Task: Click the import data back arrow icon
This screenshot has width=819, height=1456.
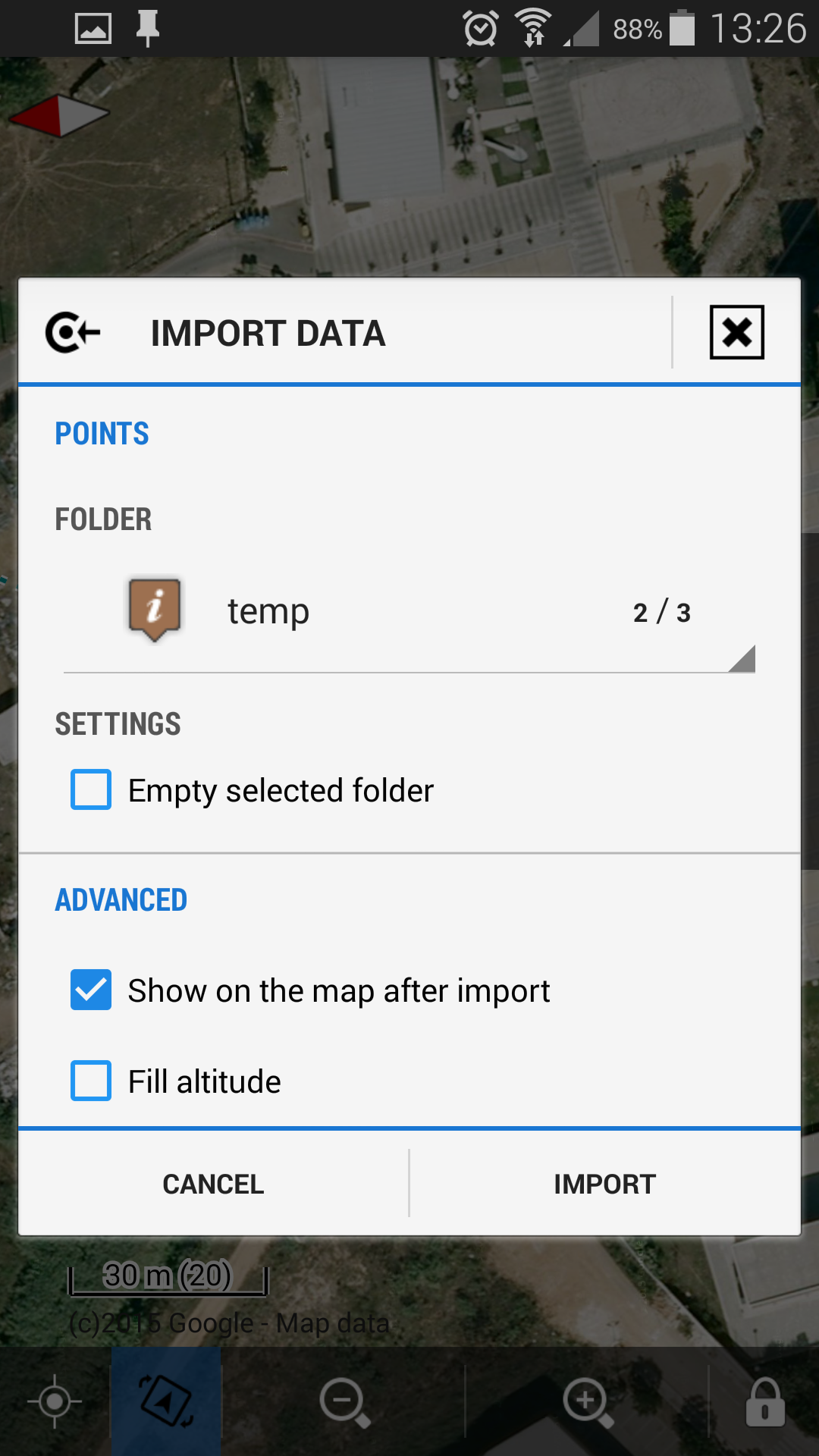Action: point(73,332)
